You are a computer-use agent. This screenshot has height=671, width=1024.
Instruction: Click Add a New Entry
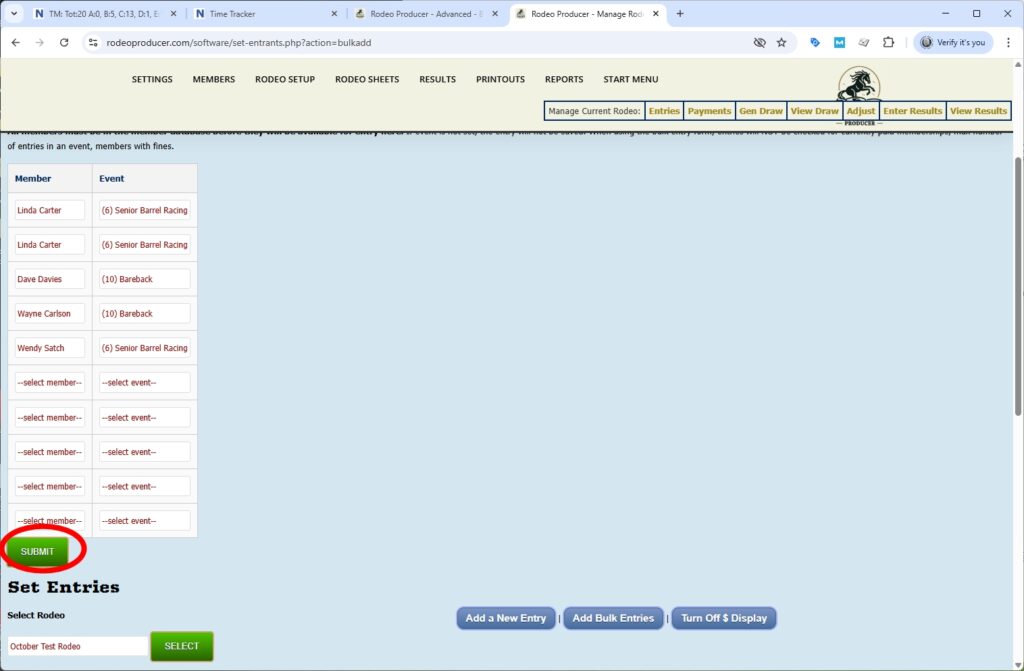505,618
